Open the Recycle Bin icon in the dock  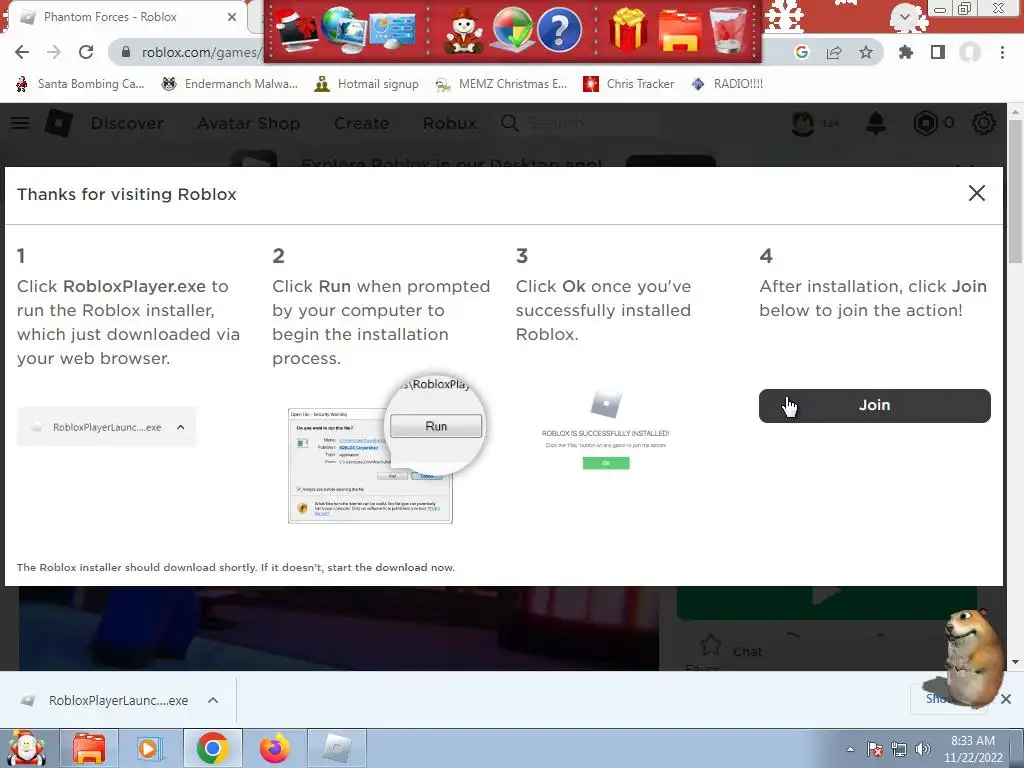point(728,31)
